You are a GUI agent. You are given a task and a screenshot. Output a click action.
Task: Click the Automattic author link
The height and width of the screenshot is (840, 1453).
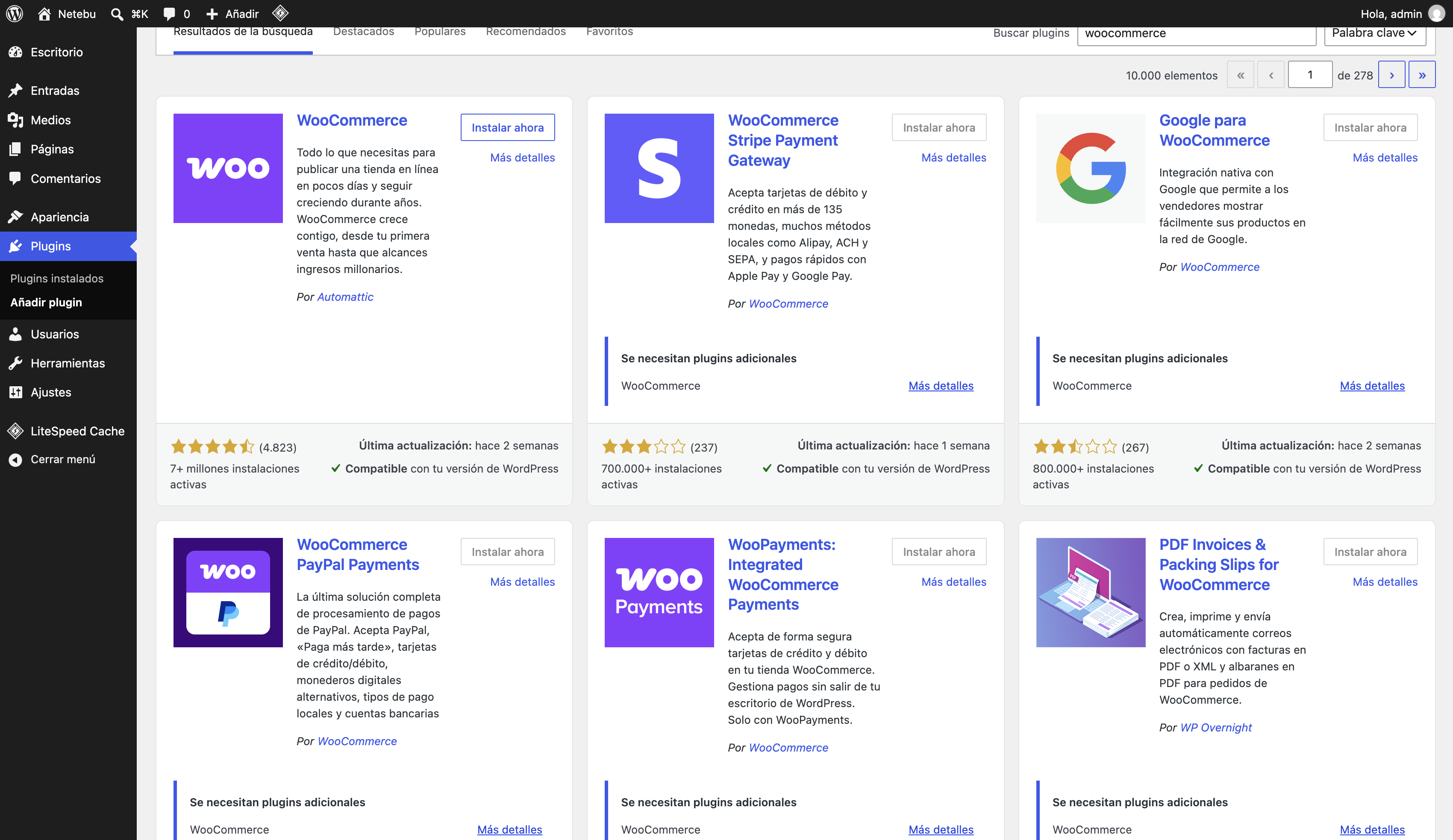345,297
